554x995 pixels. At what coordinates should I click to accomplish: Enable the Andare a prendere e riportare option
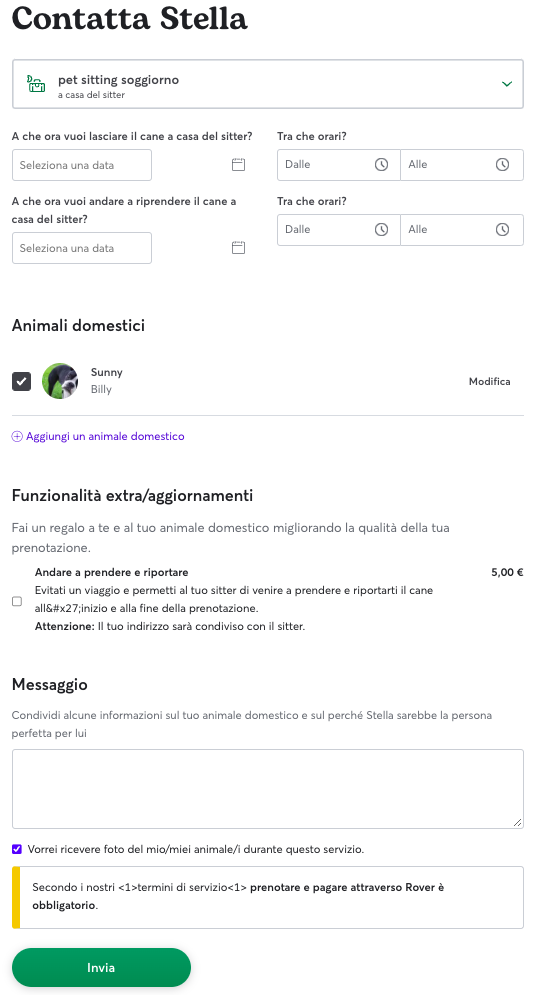[x=17, y=602]
